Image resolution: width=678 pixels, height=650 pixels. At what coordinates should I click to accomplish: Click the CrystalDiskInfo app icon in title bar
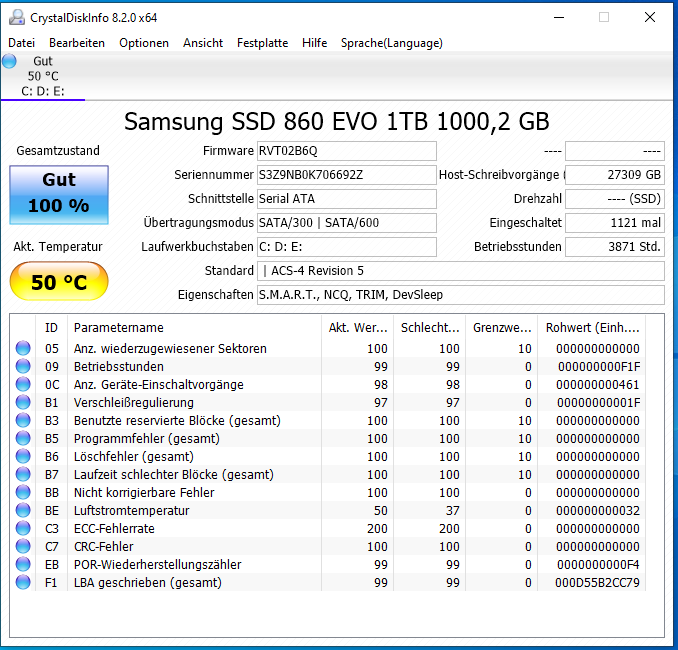[x=17, y=18]
